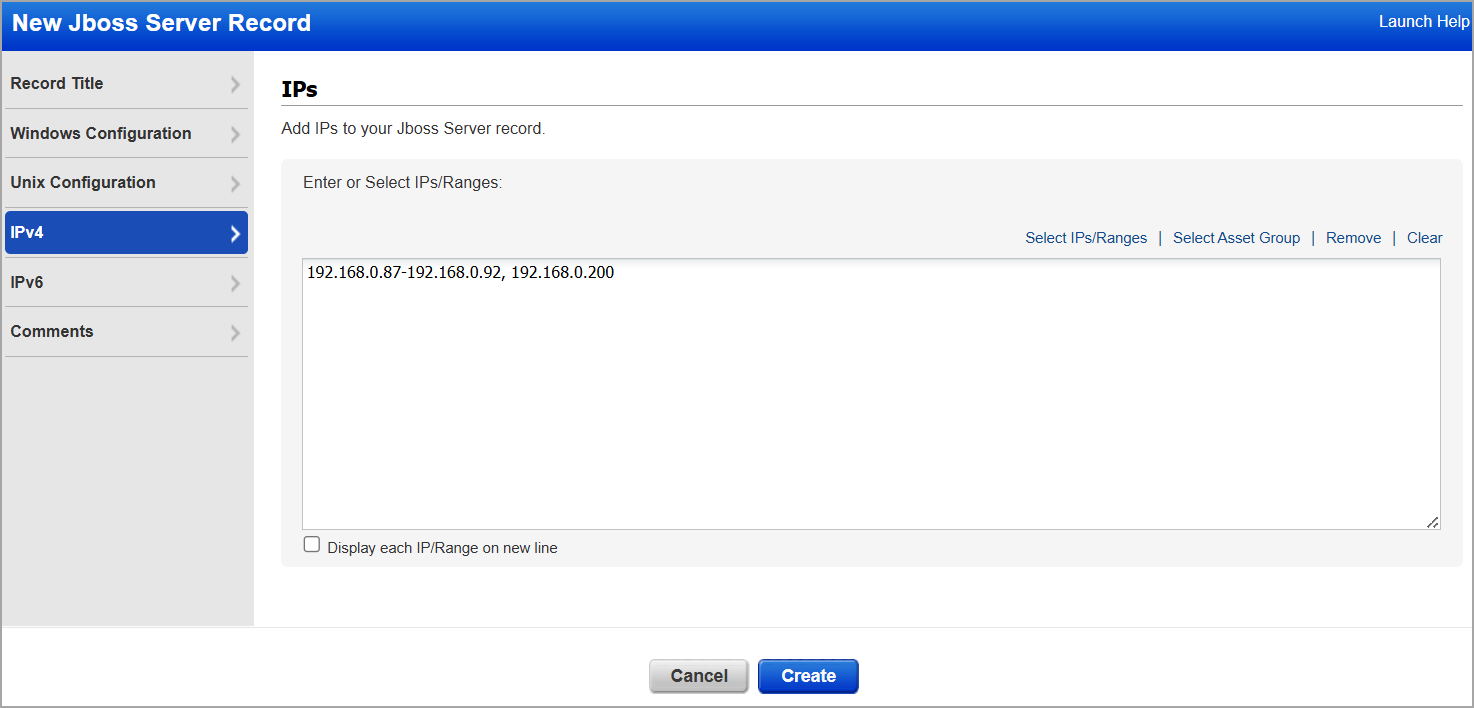This screenshot has width=1474, height=708.
Task: Click the Clear link
Action: coord(1424,238)
